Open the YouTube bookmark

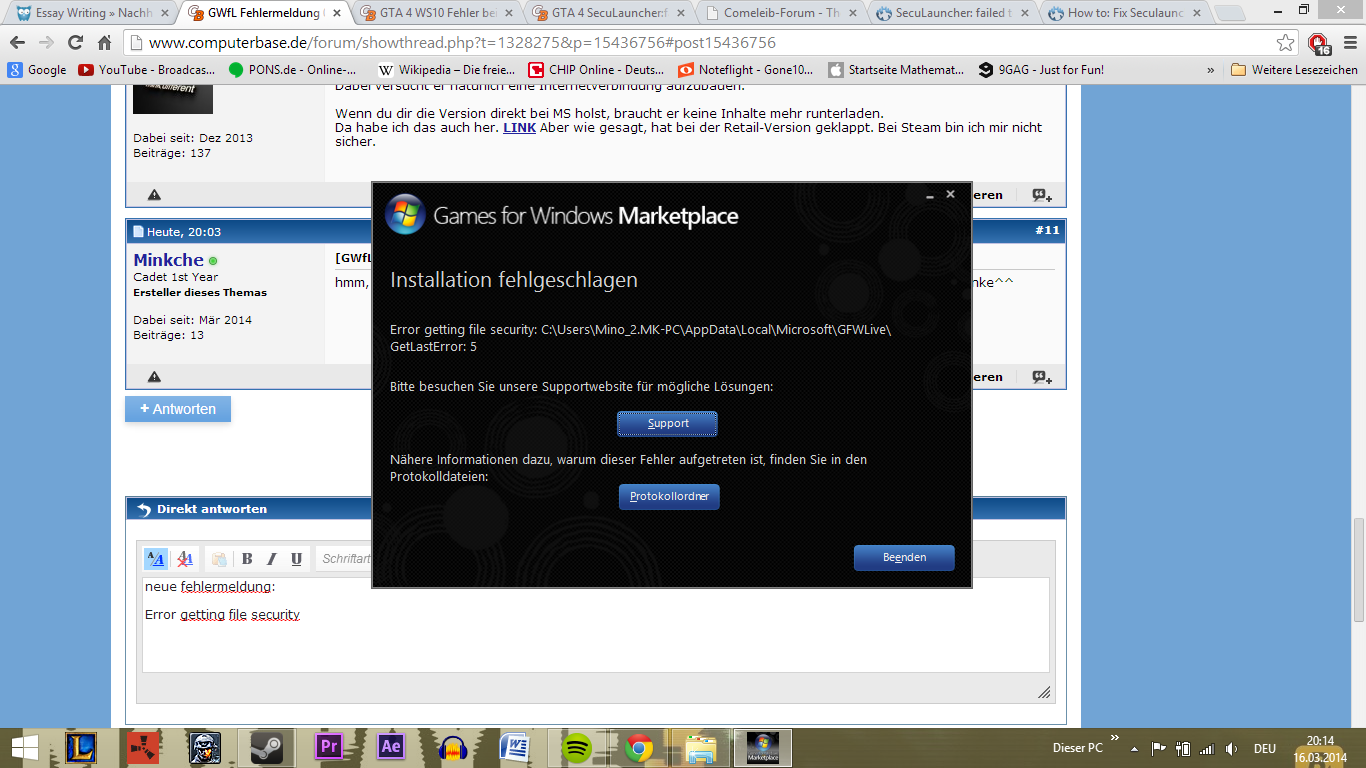[147, 70]
